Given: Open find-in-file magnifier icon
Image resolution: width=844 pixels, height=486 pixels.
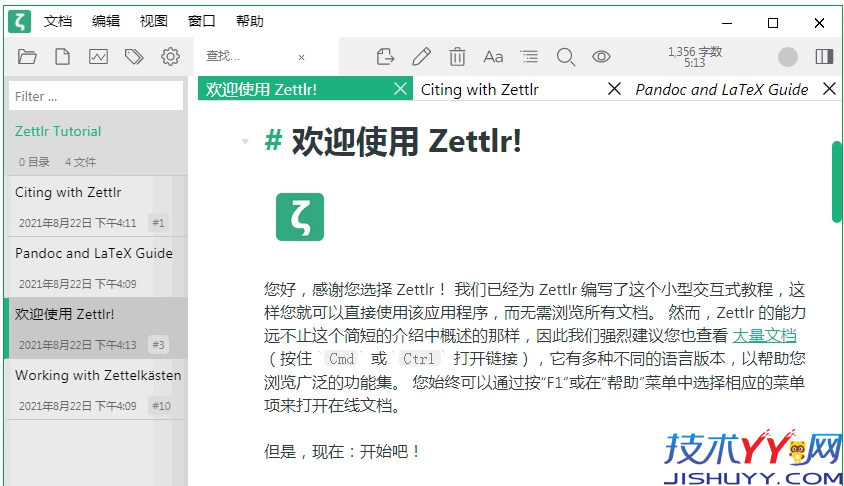Looking at the screenshot, I should pyautogui.click(x=566, y=57).
